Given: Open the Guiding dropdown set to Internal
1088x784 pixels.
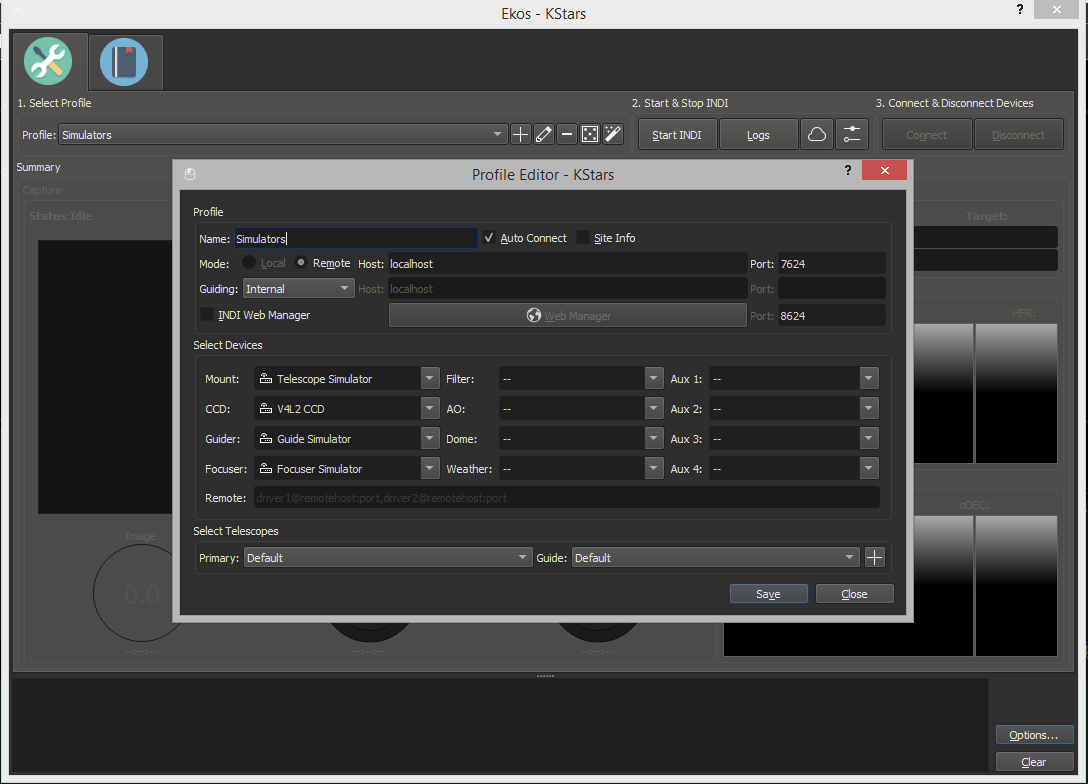Looking at the screenshot, I should pyautogui.click(x=298, y=289).
